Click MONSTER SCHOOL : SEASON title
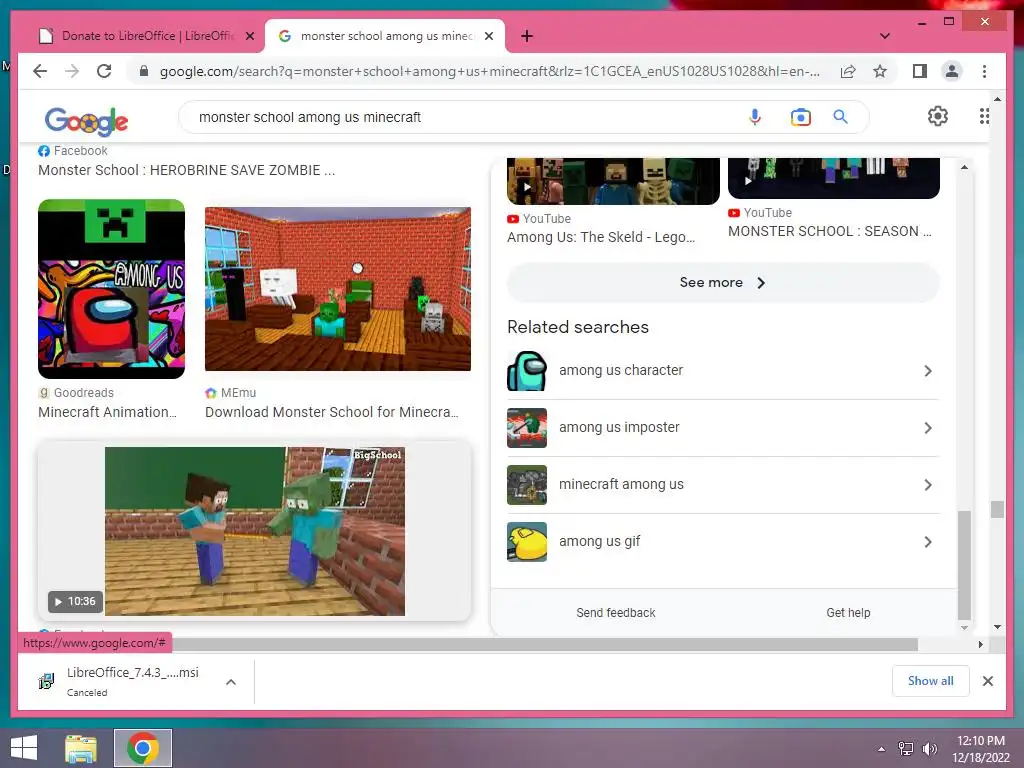The height and width of the screenshot is (768, 1024). click(829, 231)
